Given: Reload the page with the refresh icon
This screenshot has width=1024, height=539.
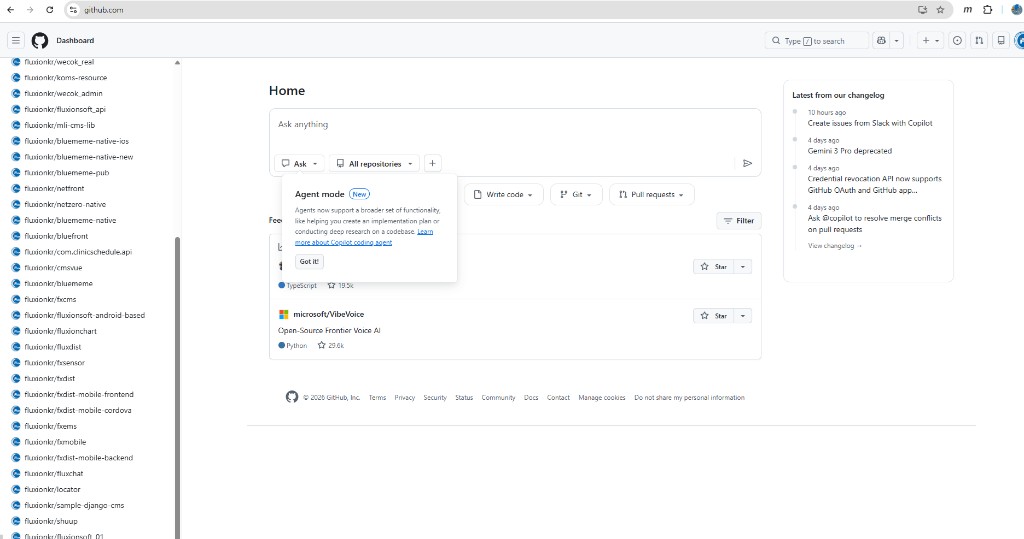Looking at the screenshot, I should point(50,10).
